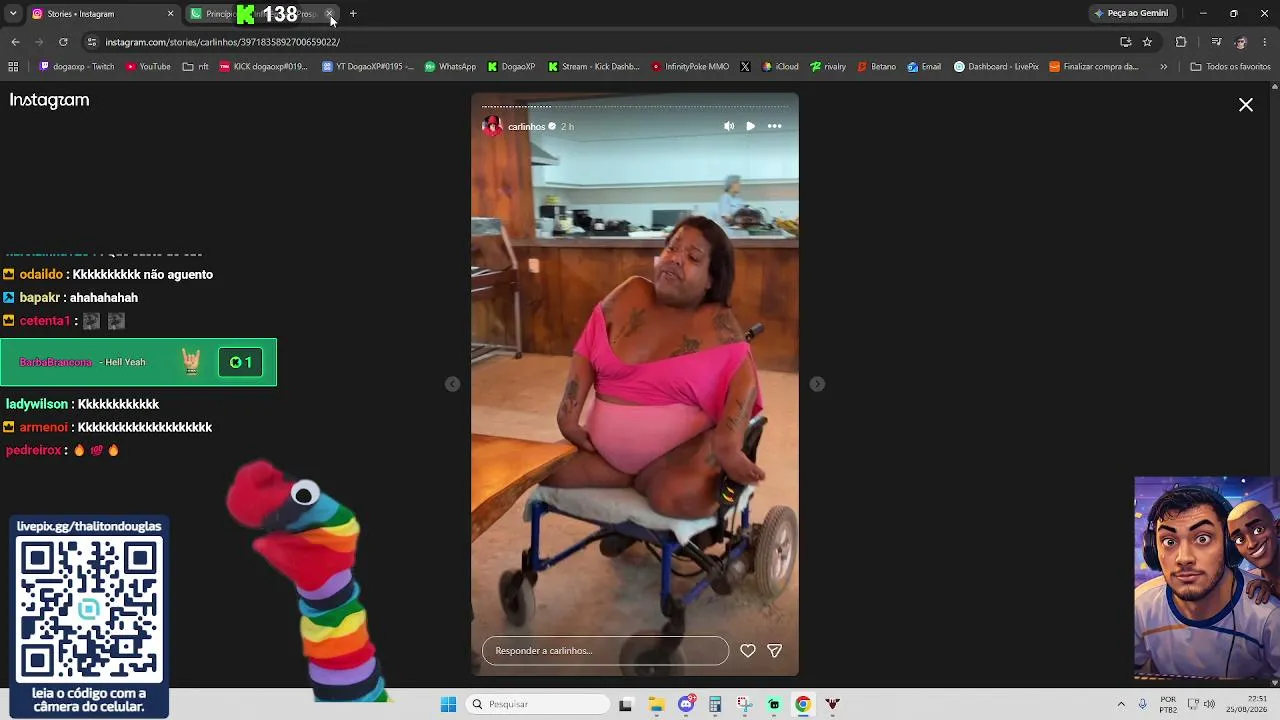The height and width of the screenshot is (720, 1280).
Task: Open the X bookmark icon
Action: (745, 67)
